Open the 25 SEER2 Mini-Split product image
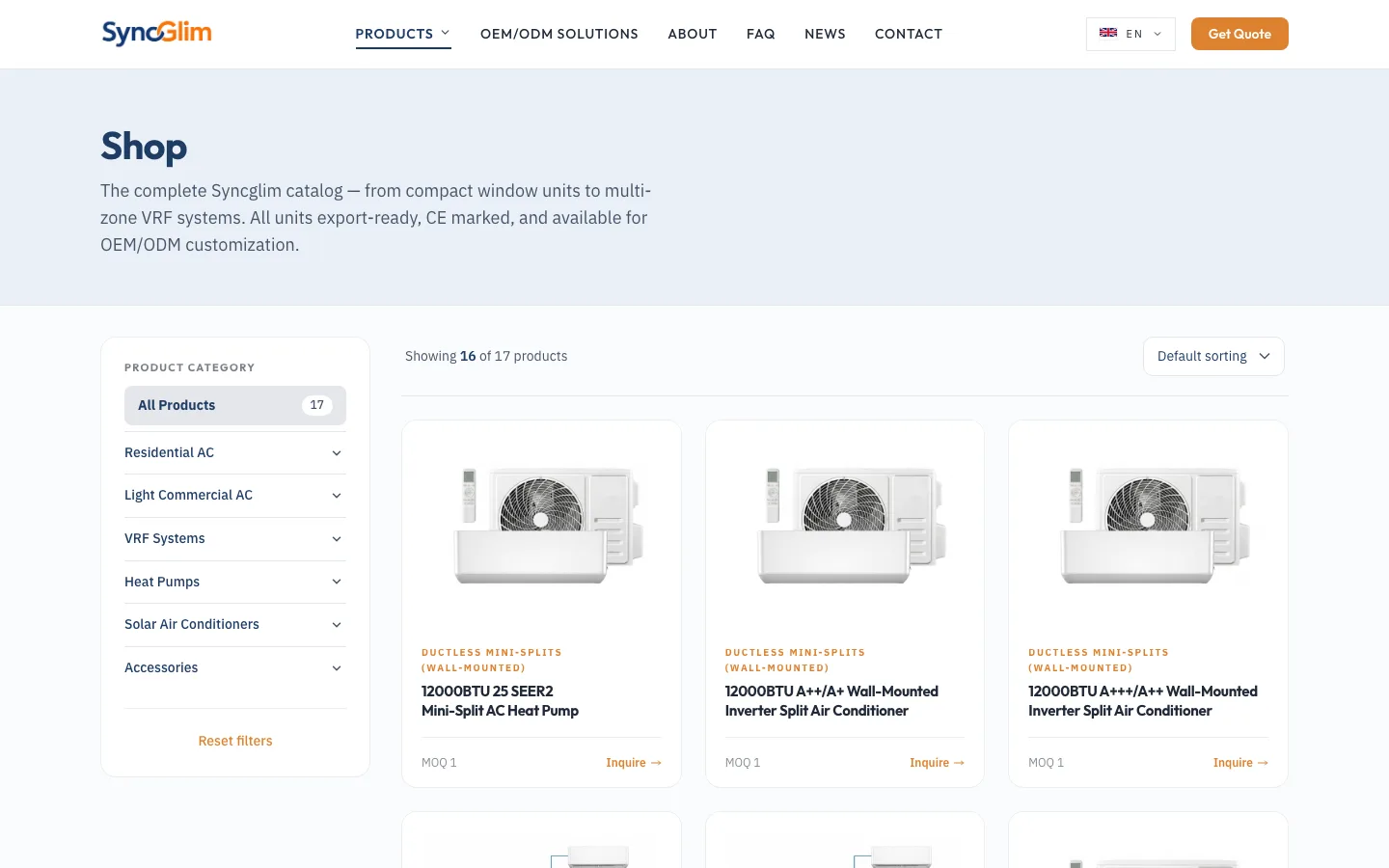This screenshot has height=868, width=1389. click(541, 526)
